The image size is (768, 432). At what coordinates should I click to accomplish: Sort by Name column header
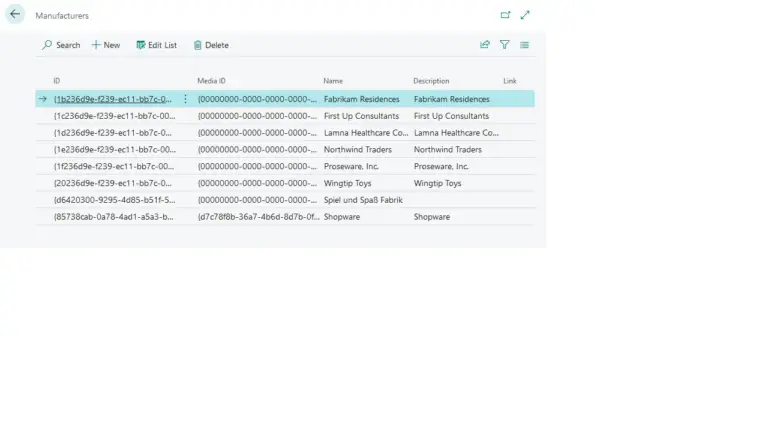click(x=333, y=81)
